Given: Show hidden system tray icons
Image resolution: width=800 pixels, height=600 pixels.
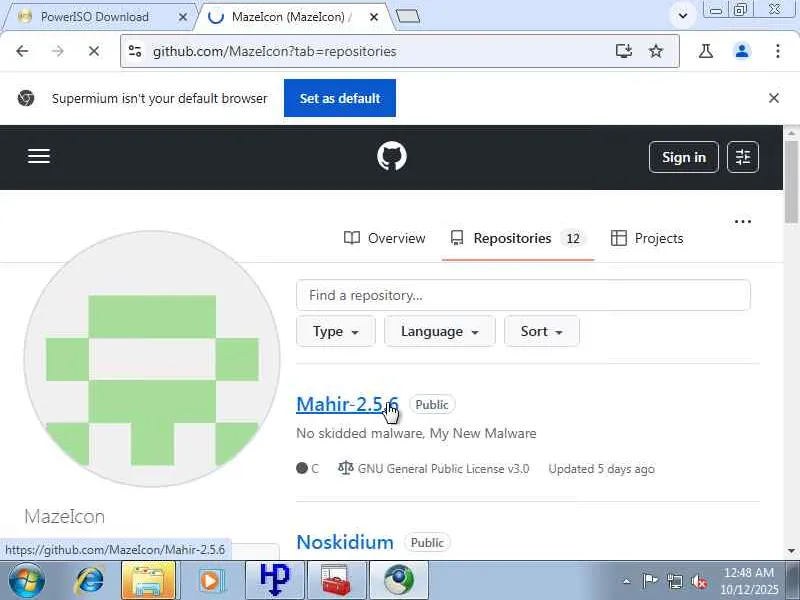Looking at the screenshot, I should pos(627,581).
